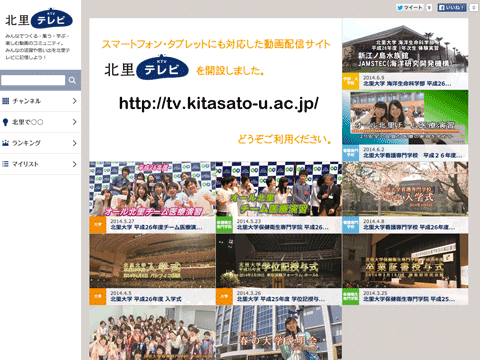The width and height of the screenshot is (480, 360).
Task: Expand the 北里で○○ chevron arrow
Action: click(x=74, y=122)
